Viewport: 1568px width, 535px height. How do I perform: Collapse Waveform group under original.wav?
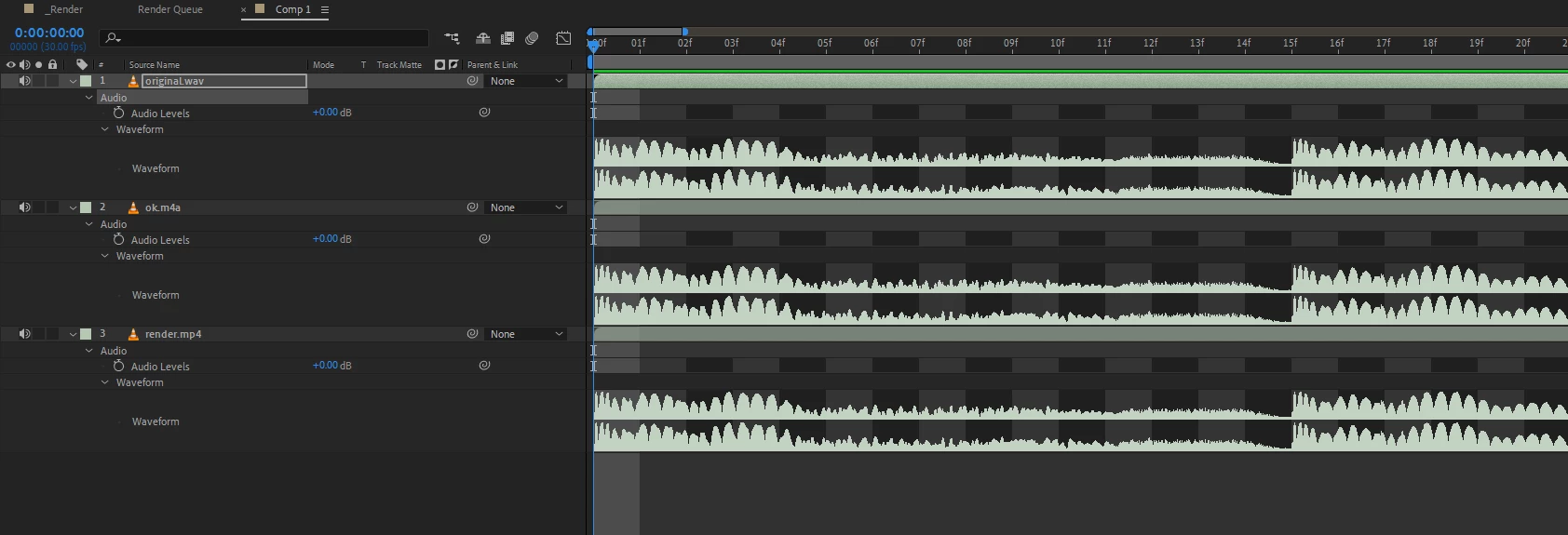[105, 129]
